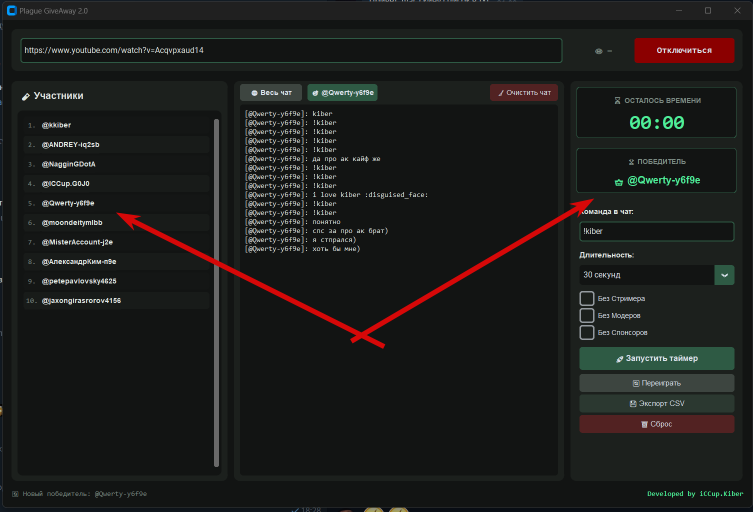The height and width of the screenshot is (512, 753).
Task: Click the winner name @Qwerty-y6f9e in ПОБЕДИТЕЛЬ box
Action: pyautogui.click(x=663, y=181)
